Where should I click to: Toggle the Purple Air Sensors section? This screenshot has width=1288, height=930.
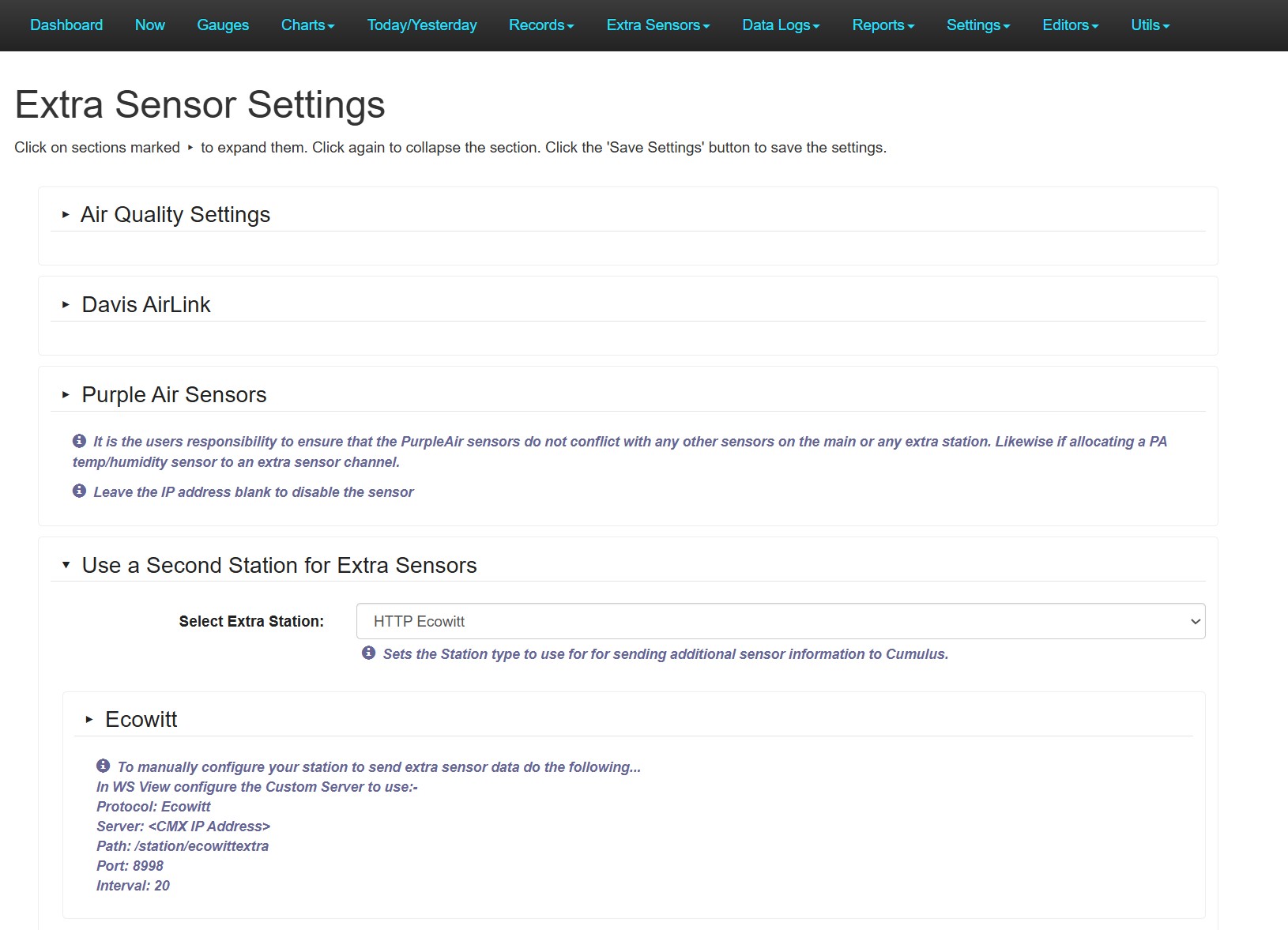[173, 395]
